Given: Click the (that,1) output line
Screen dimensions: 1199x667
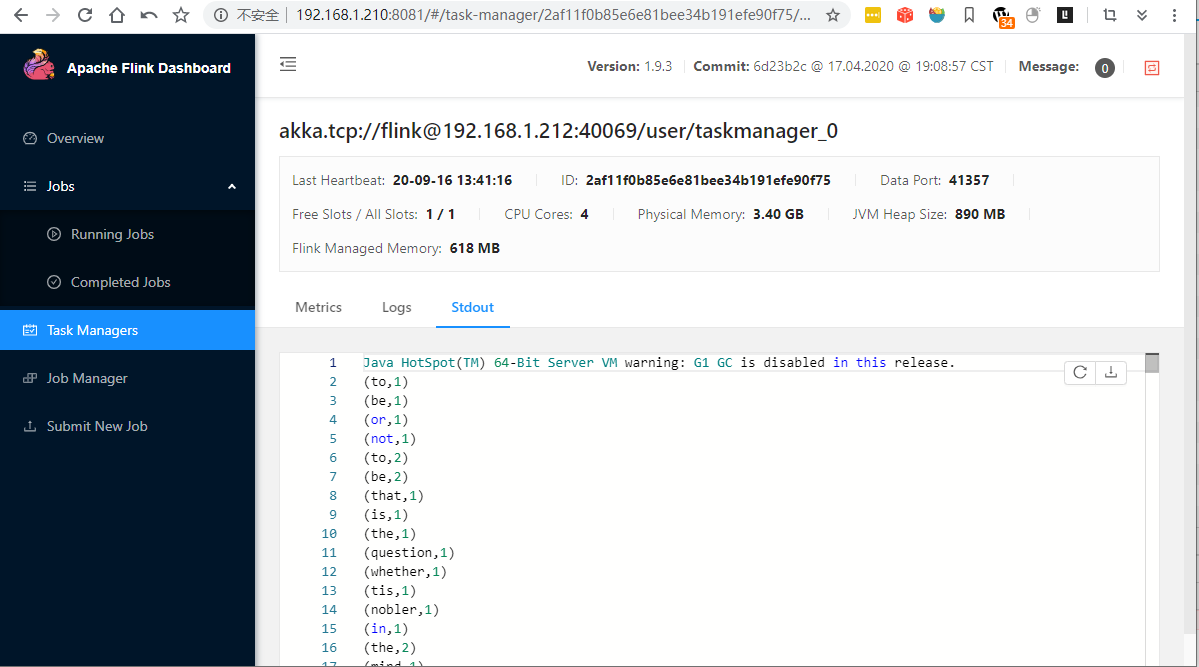Looking at the screenshot, I should click(x=394, y=496).
